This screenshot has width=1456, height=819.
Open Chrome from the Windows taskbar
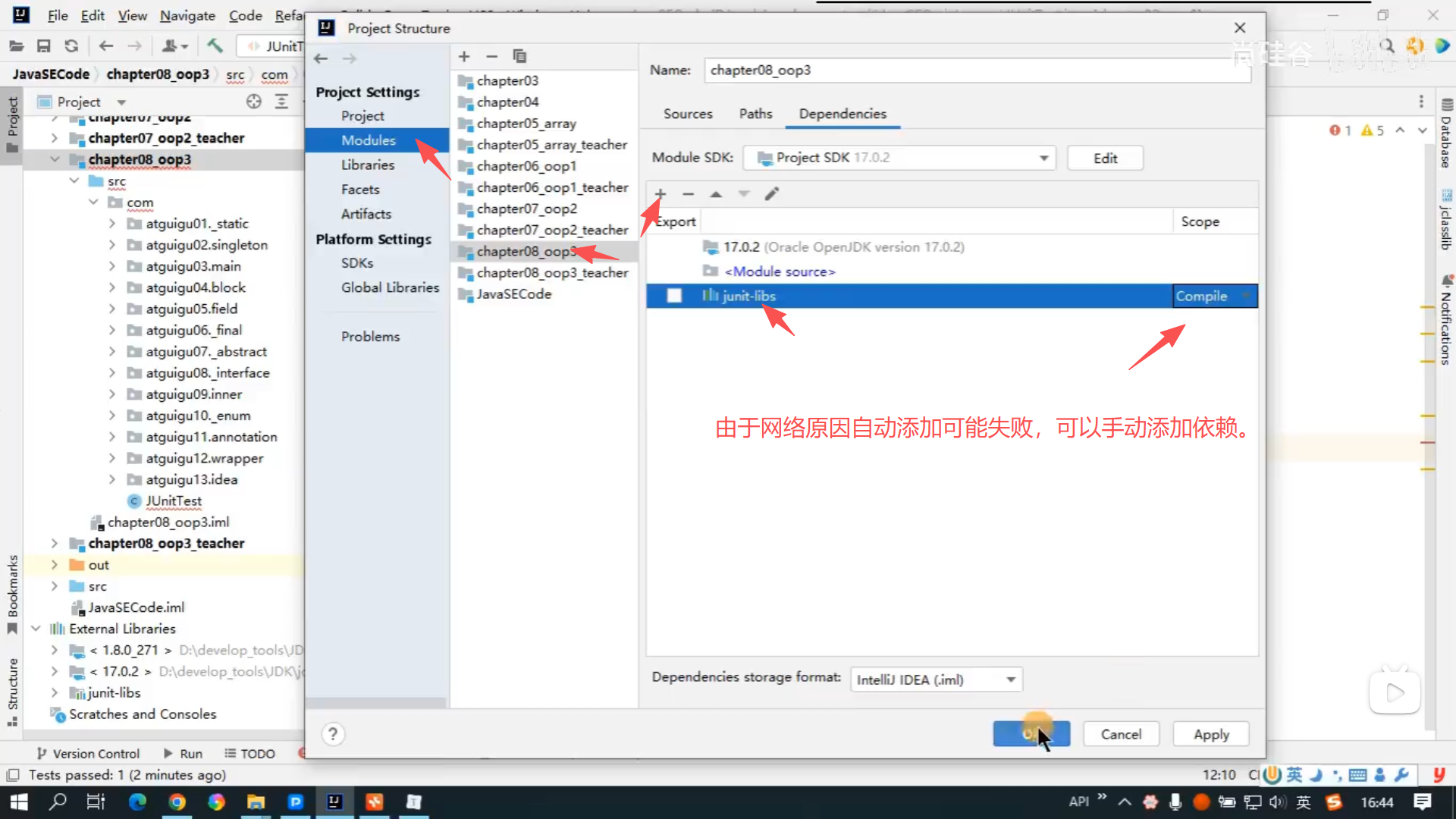(177, 802)
